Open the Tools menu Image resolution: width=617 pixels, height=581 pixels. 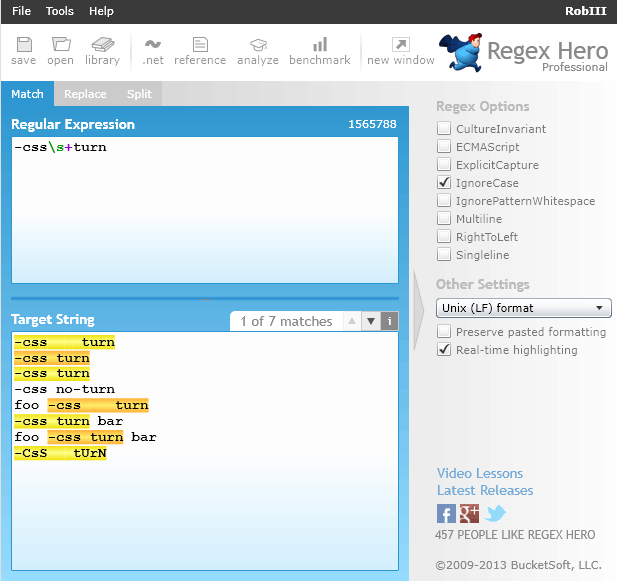pyautogui.click(x=60, y=11)
